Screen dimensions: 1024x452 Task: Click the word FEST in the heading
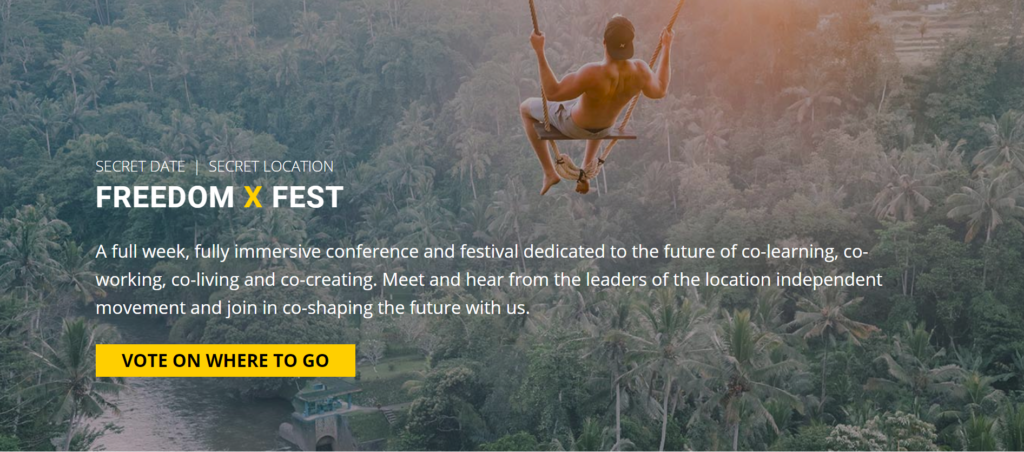306,197
